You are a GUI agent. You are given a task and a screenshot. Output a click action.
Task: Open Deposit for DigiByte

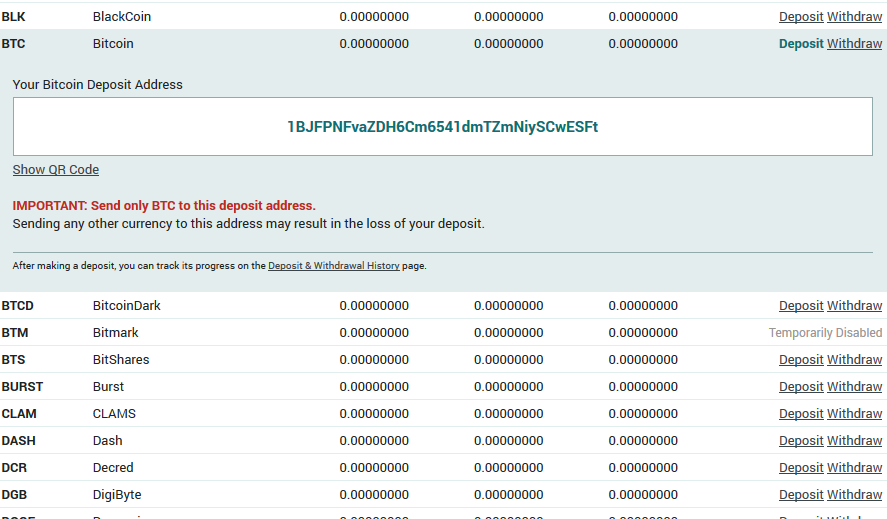click(801, 495)
